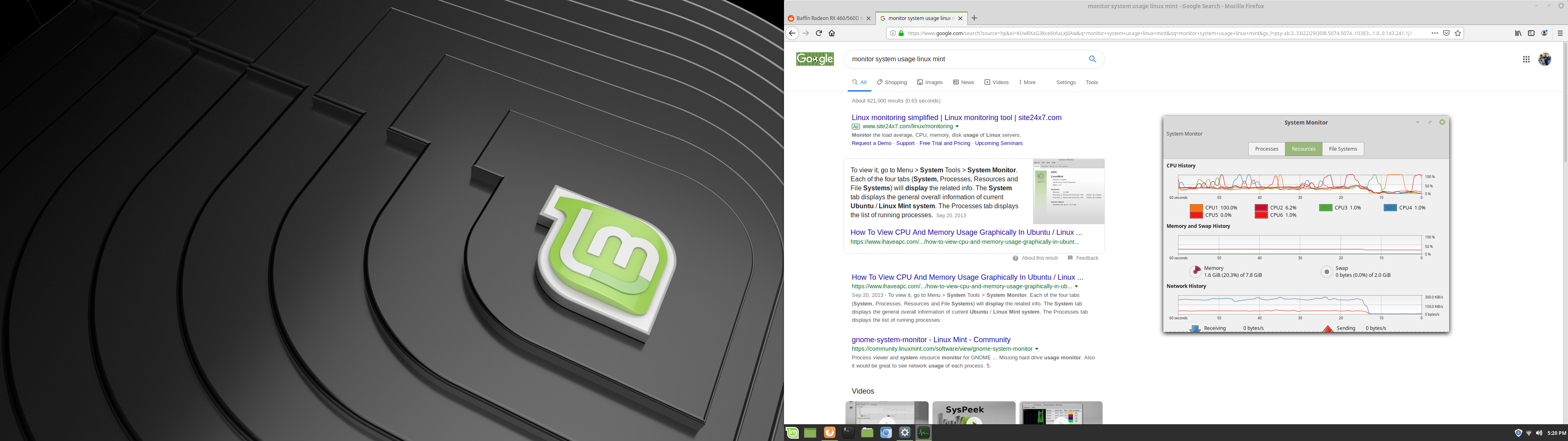Image resolution: width=1568 pixels, height=441 pixels.
Task: Select Resources tab in System Monitor
Action: pyautogui.click(x=1303, y=149)
